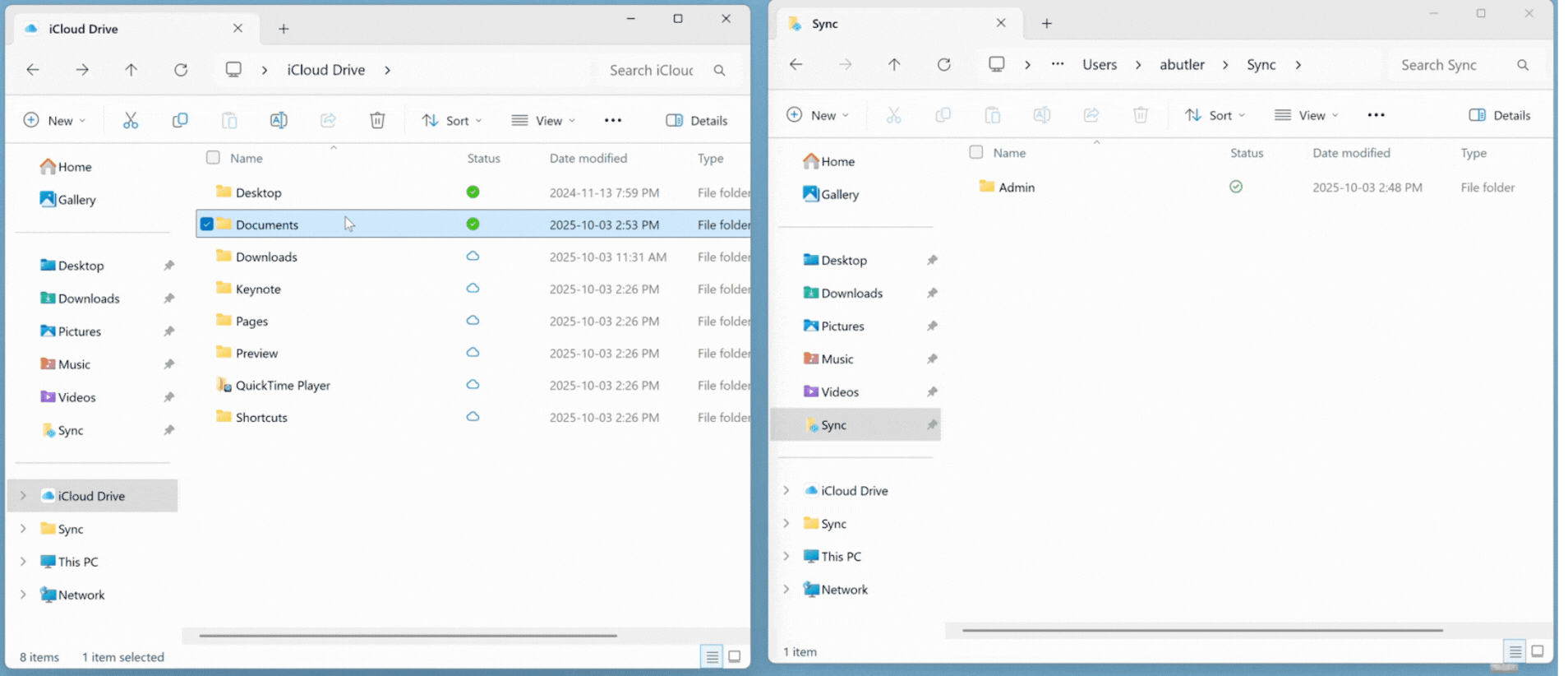Click the Rename icon in iCloud Drive toolbar
Viewport: 1568px width, 676px height.
click(279, 121)
